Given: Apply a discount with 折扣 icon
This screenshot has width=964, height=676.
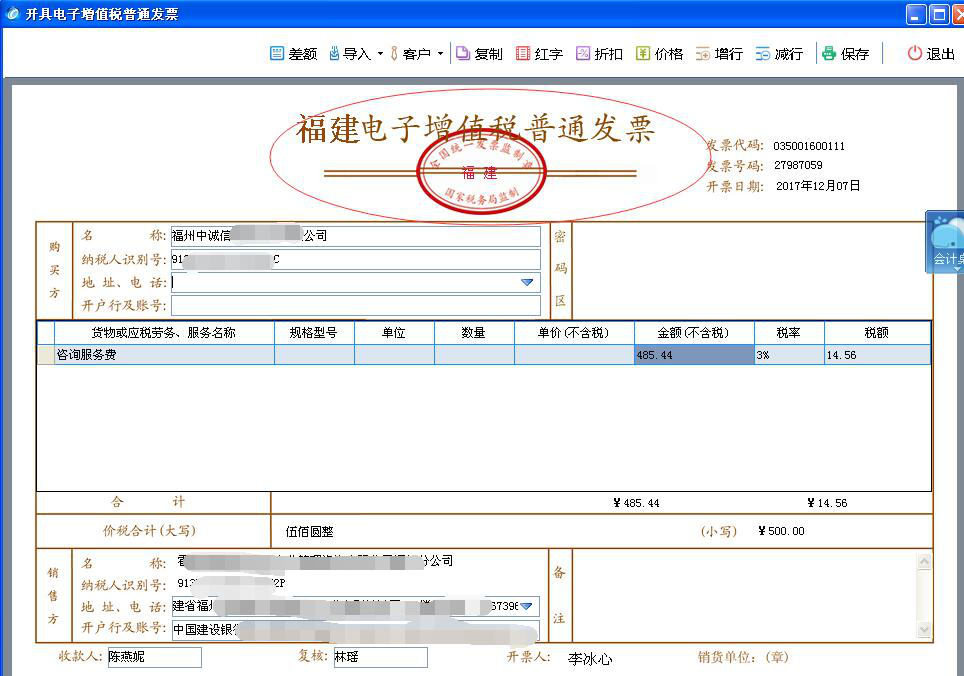Looking at the screenshot, I should point(583,54).
